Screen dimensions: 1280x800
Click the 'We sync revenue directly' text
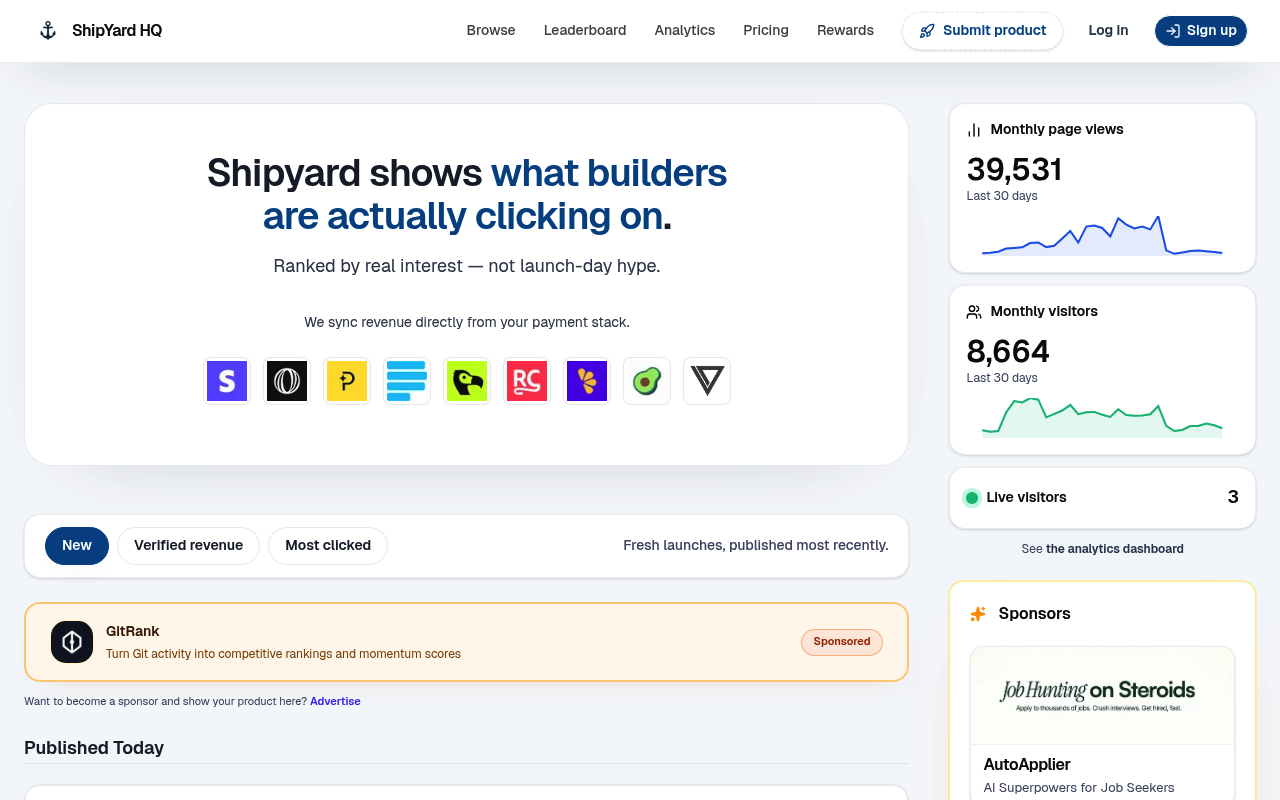[x=467, y=323]
